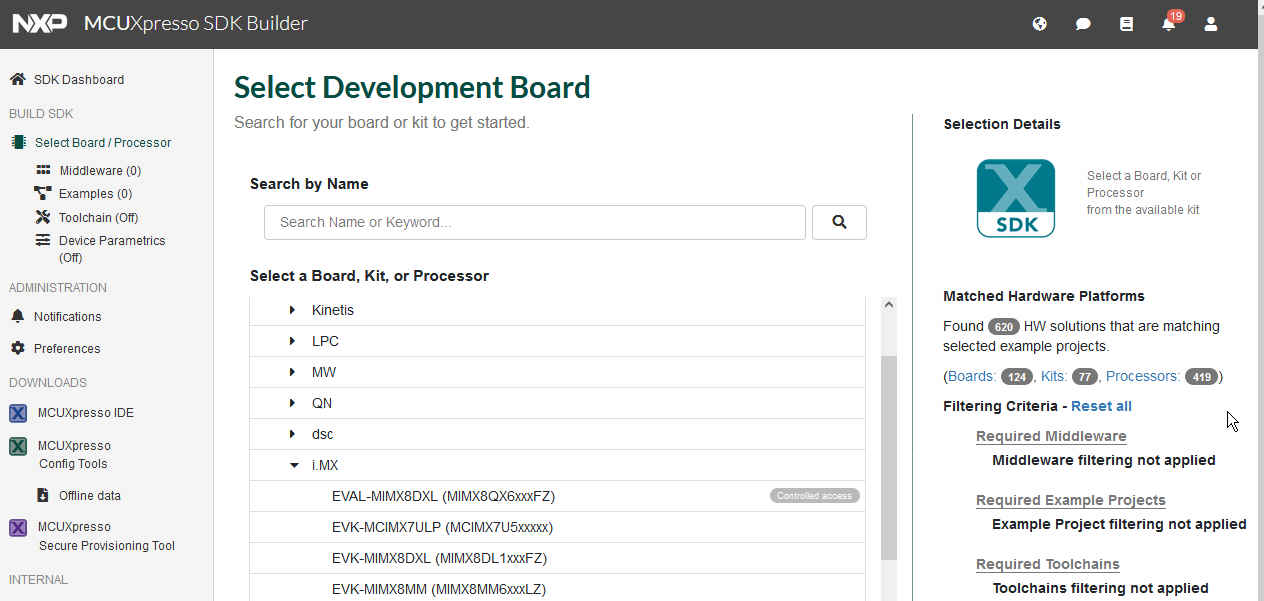This screenshot has width=1264, height=601.
Task: Open the chat feedback bubble icon
Action: [x=1082, y=23]
